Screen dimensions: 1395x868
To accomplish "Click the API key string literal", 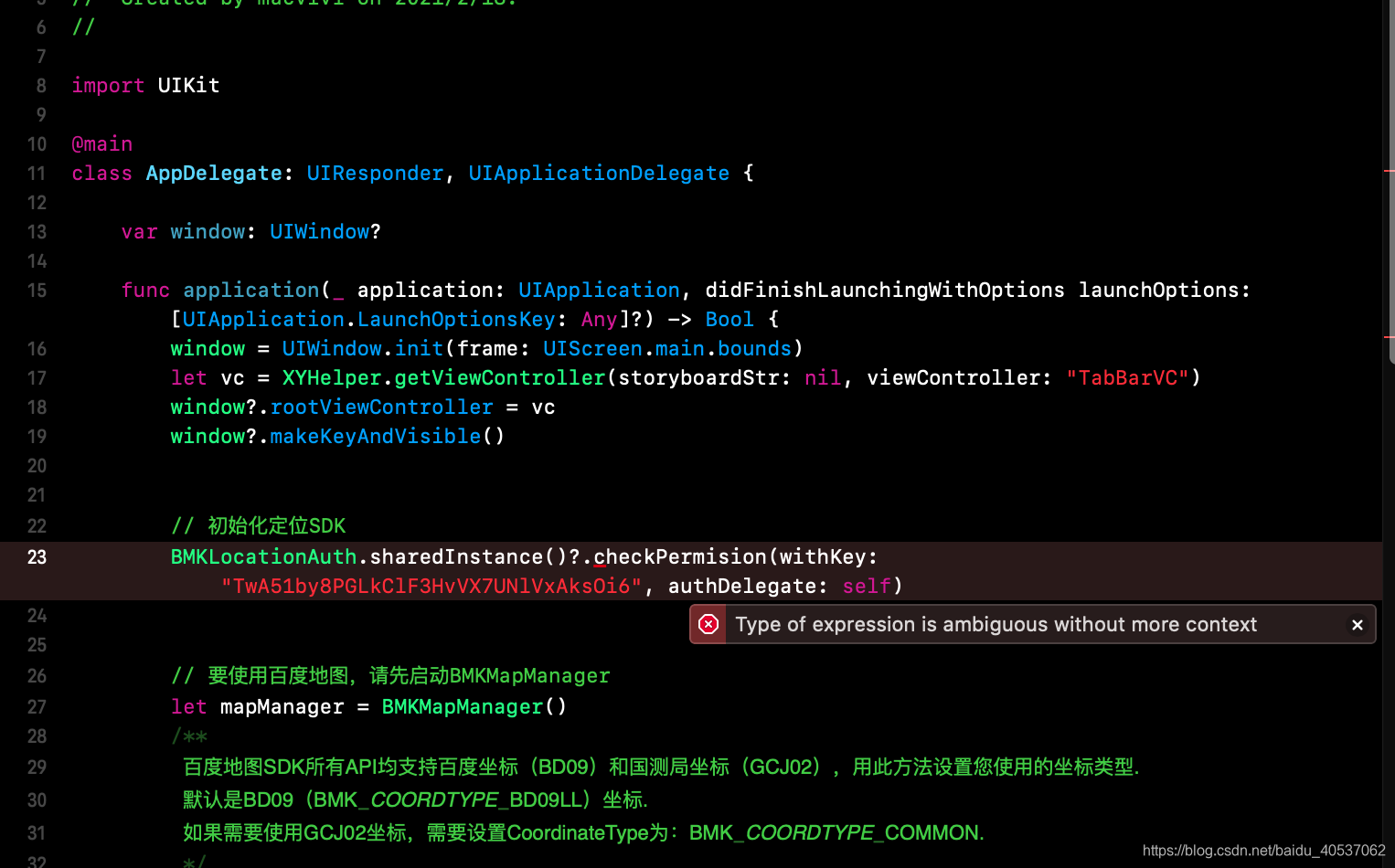I will pyautogui.click(x=431, y=587).
